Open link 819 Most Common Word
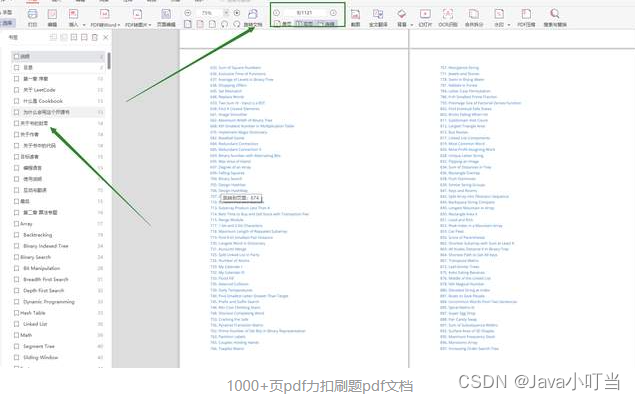Image resolution: width=635 pixels, height=400 pixels. pyautogui.click(x=462, y=144)
